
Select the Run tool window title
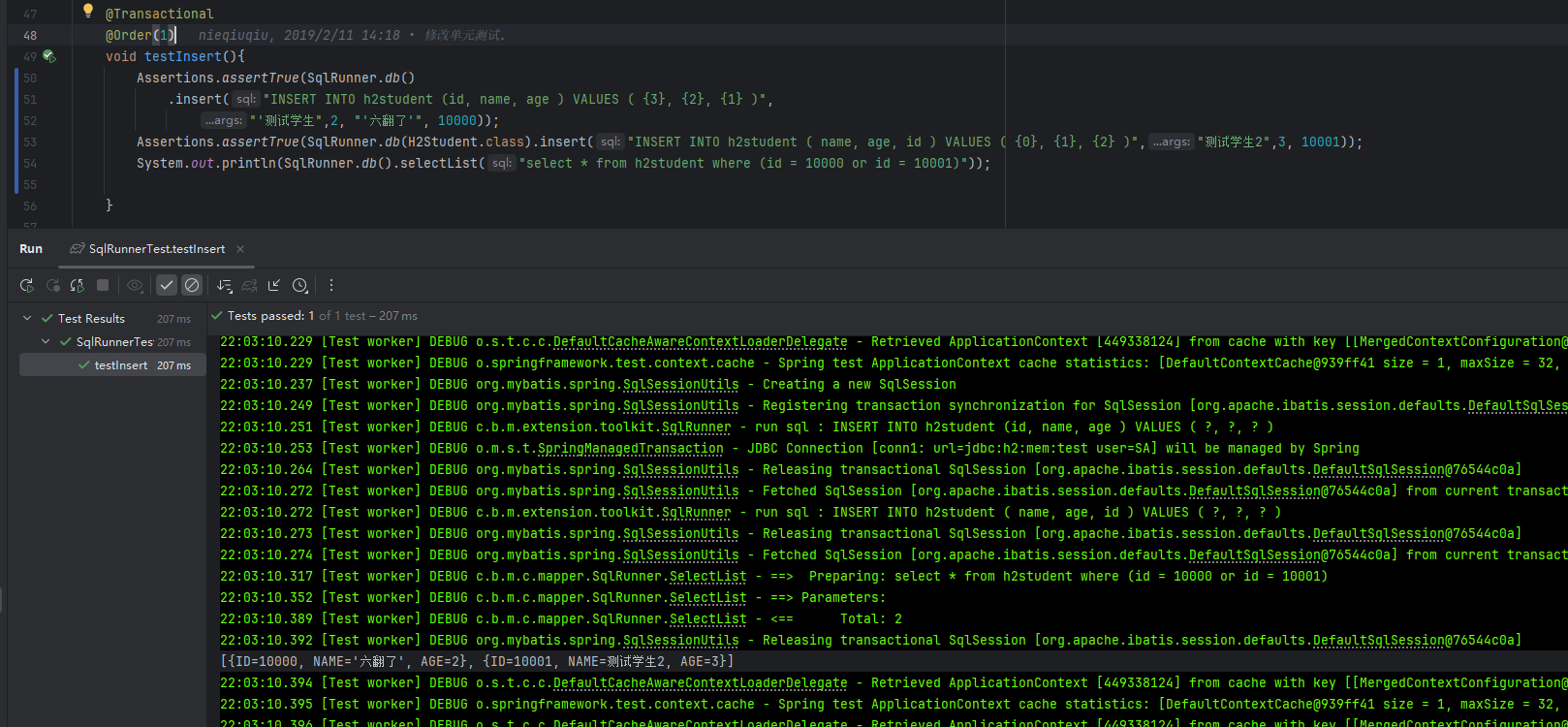click(x=31, y=249)
